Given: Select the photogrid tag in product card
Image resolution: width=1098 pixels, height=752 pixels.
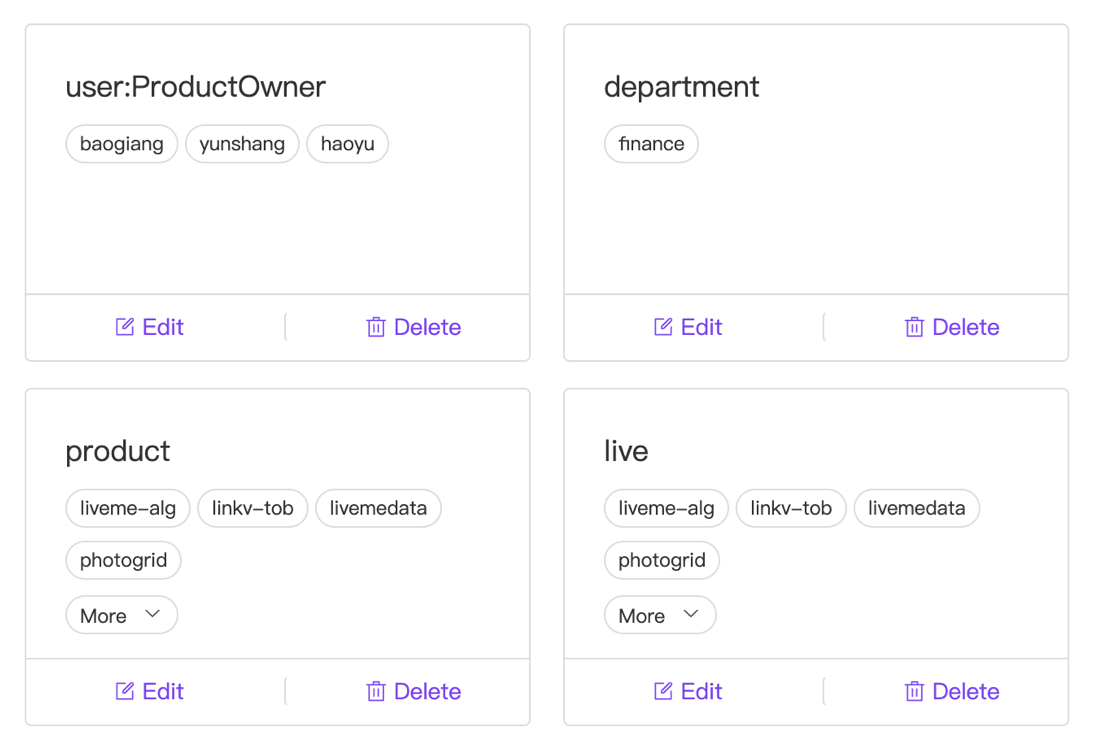Looking at the screenshot, I should coord(123,560).
